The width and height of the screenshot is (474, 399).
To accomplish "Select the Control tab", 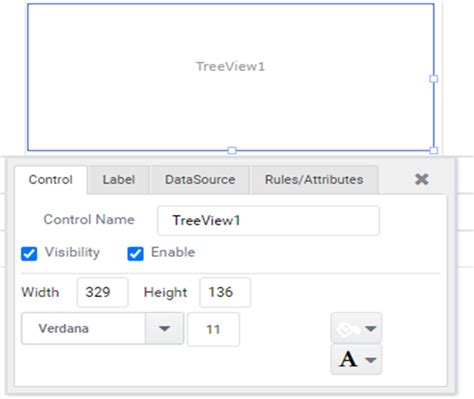I will click(51, 180).
